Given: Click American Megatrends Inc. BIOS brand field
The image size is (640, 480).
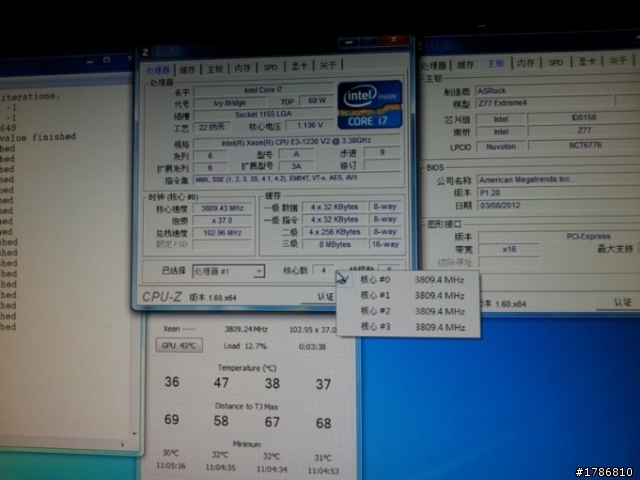Looking at the screenshot, I should [x=558, y=180].
